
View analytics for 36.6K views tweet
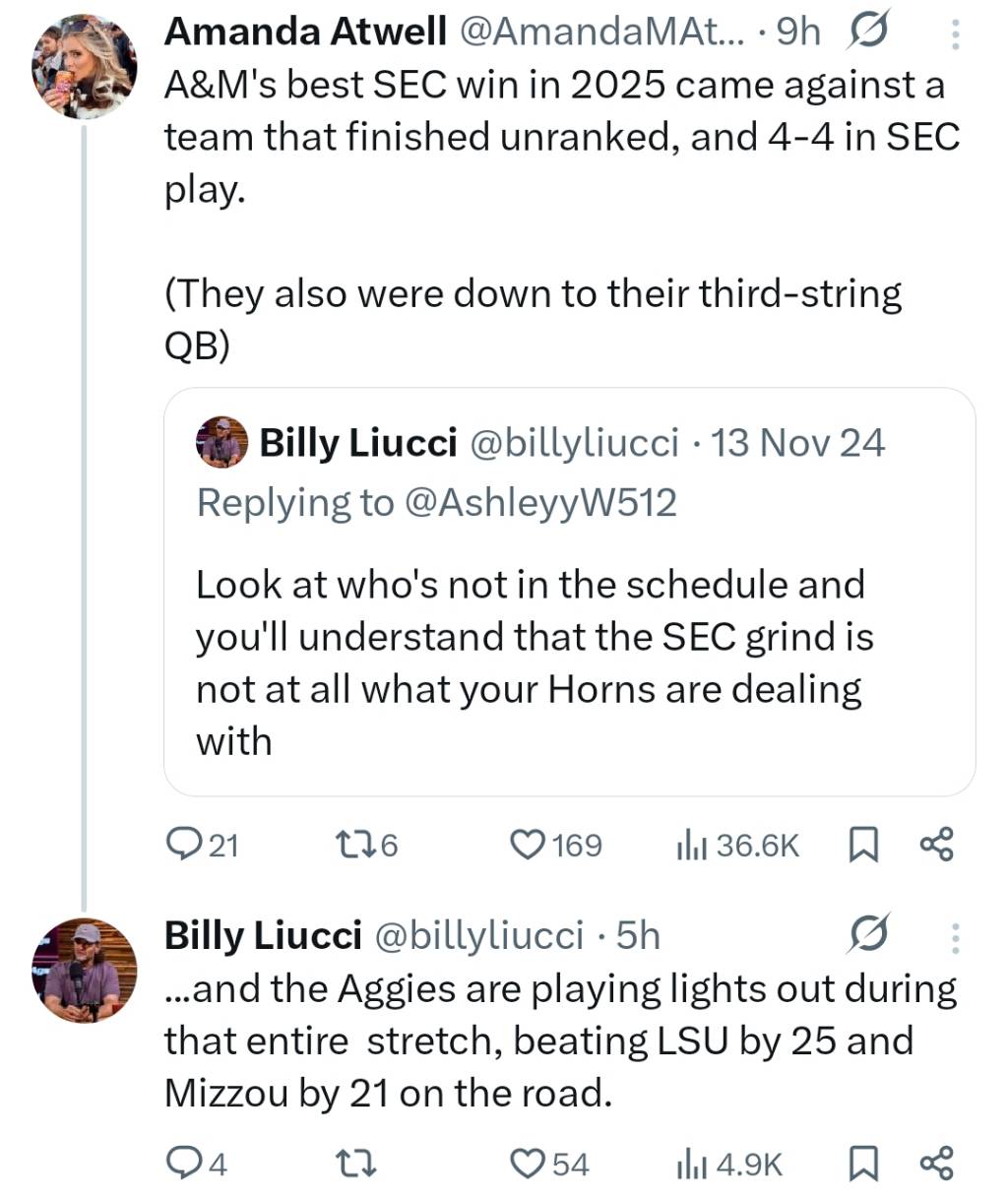pos(692,845)
